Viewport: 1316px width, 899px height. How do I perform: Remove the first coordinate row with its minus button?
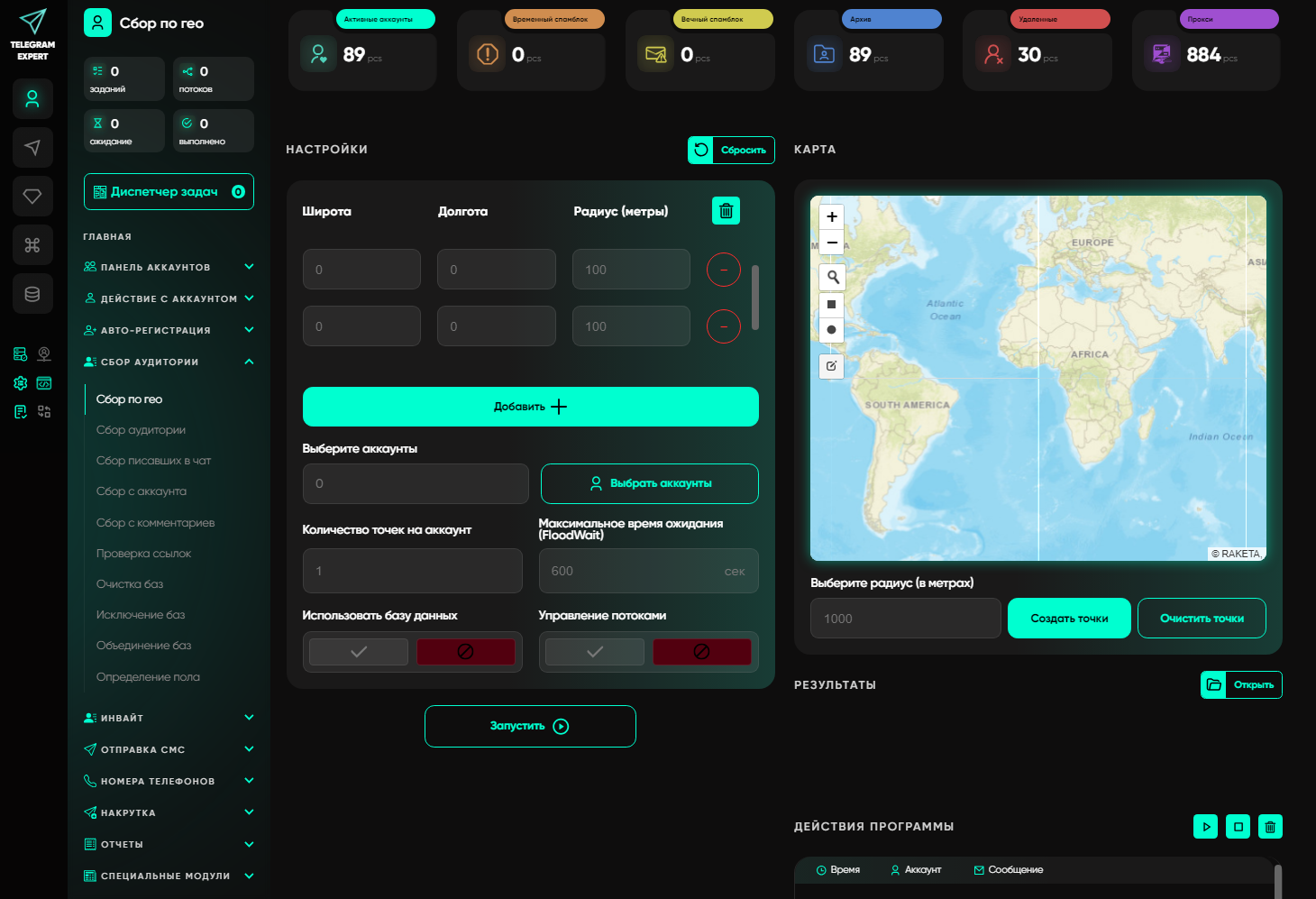(x=724, y=270)
